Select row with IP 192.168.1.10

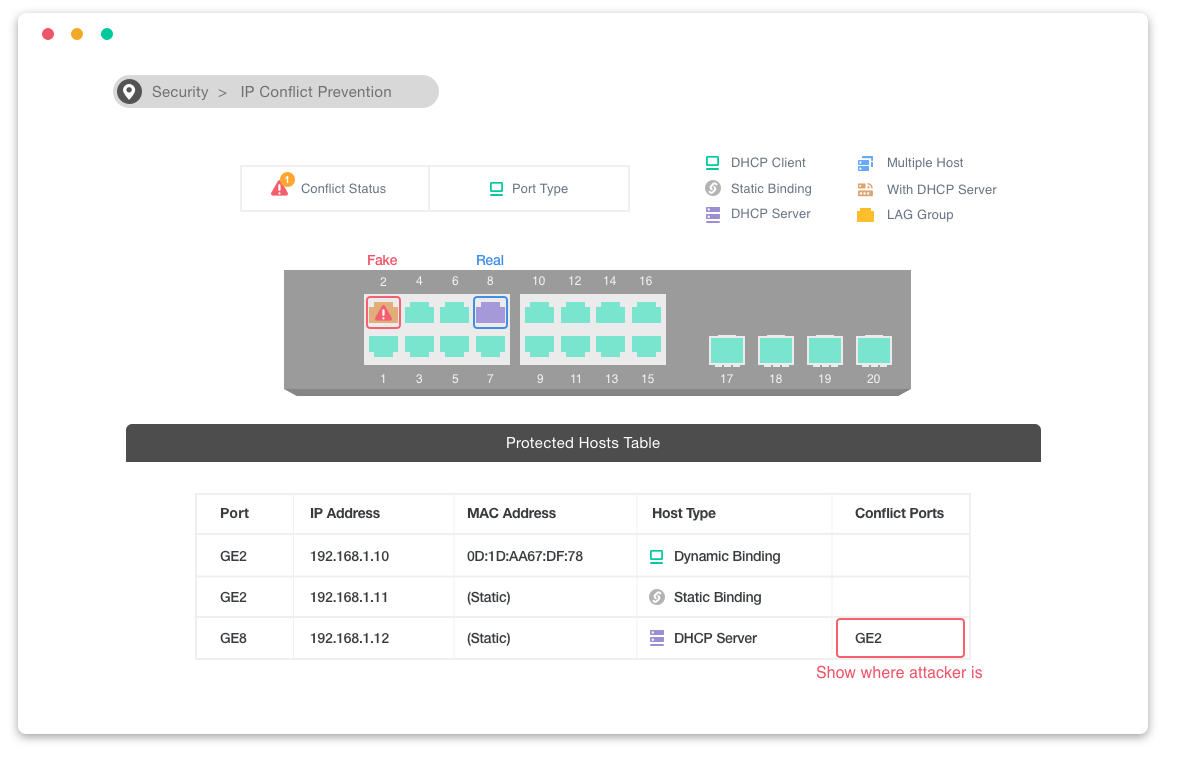coord(349,556)
